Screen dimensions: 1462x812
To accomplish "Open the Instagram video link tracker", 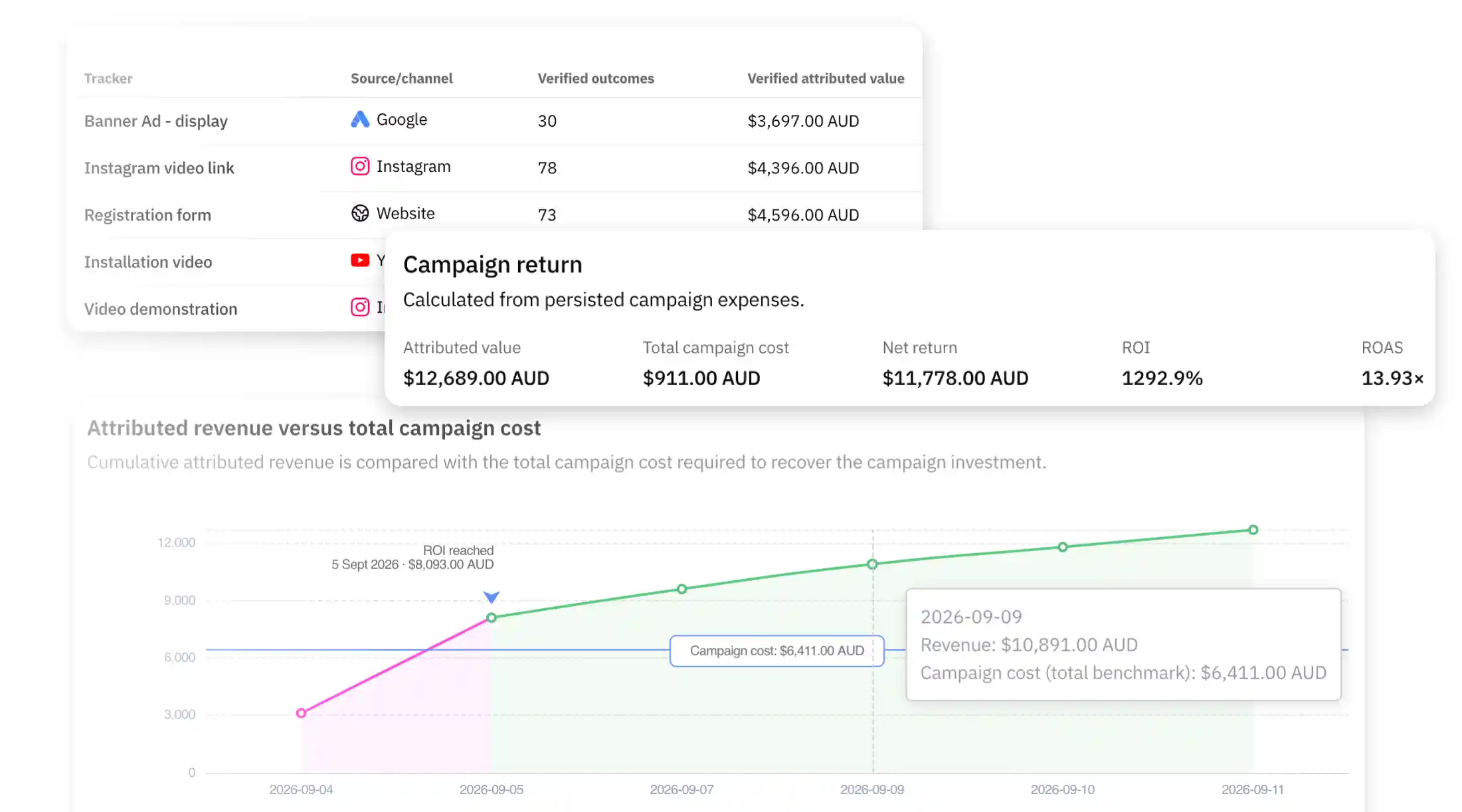I will [x=159, y=168].
